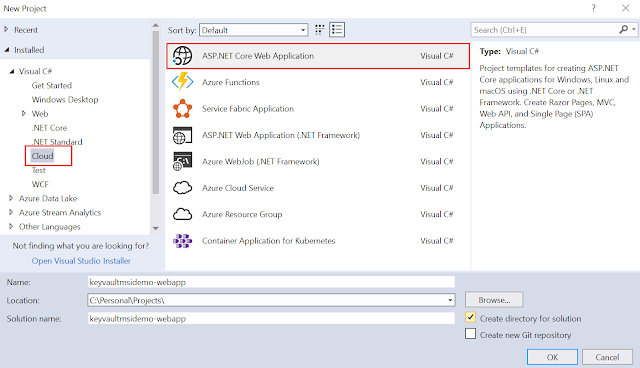
Task: Expand the Azure Stream Analytics node
Action: coord(11,212)
